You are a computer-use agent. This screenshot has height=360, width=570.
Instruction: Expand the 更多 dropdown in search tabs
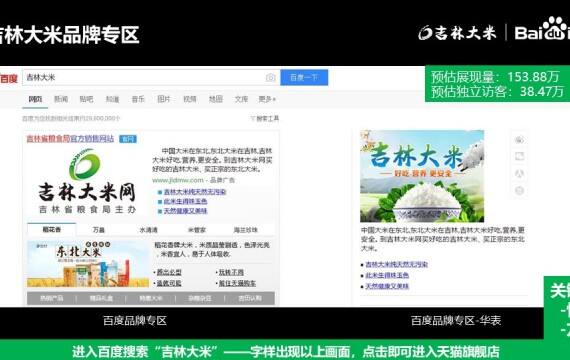tap(267, 99)
